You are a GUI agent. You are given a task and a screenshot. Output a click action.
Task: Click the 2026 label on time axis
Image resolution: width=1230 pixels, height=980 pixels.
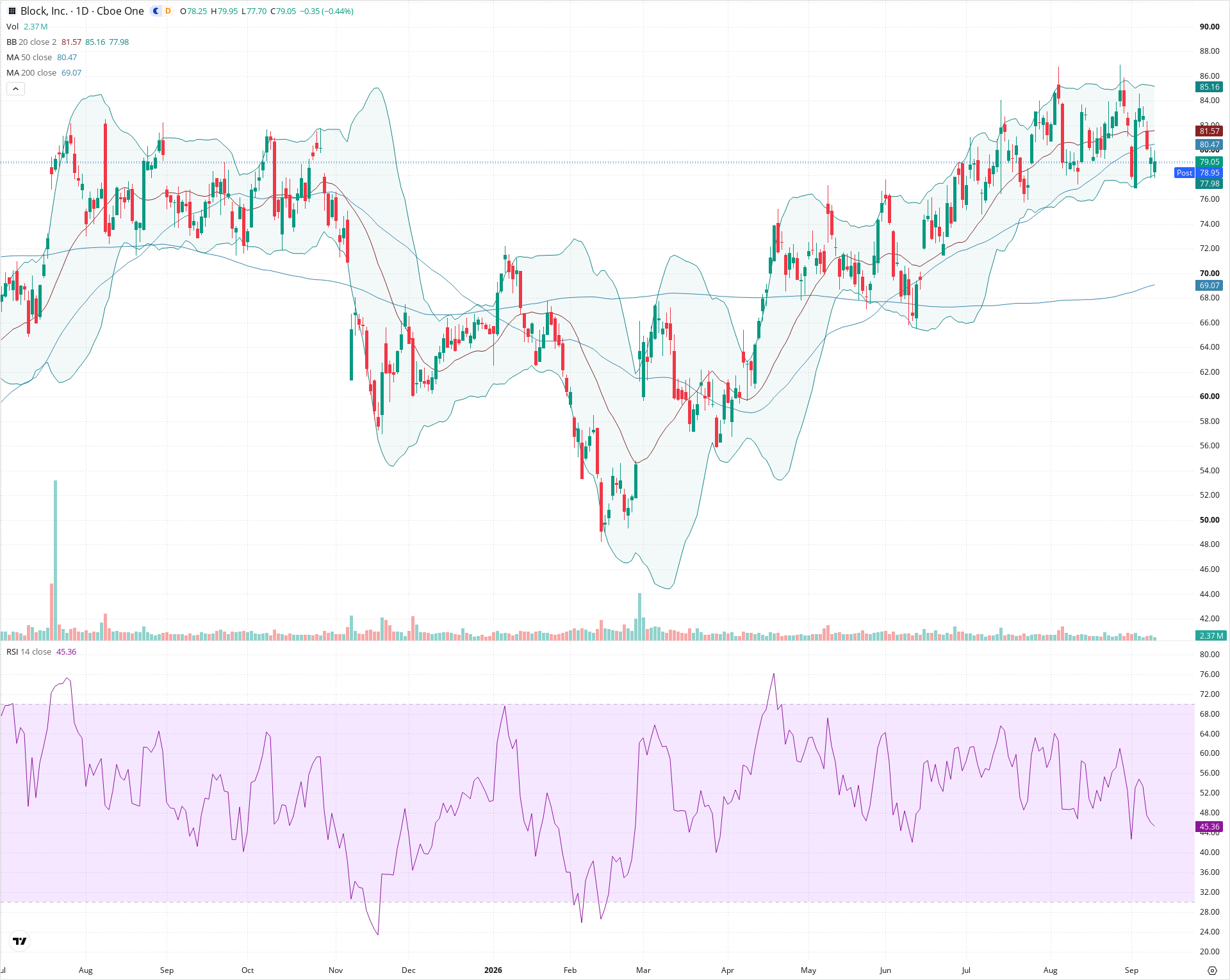pos(493,970)
